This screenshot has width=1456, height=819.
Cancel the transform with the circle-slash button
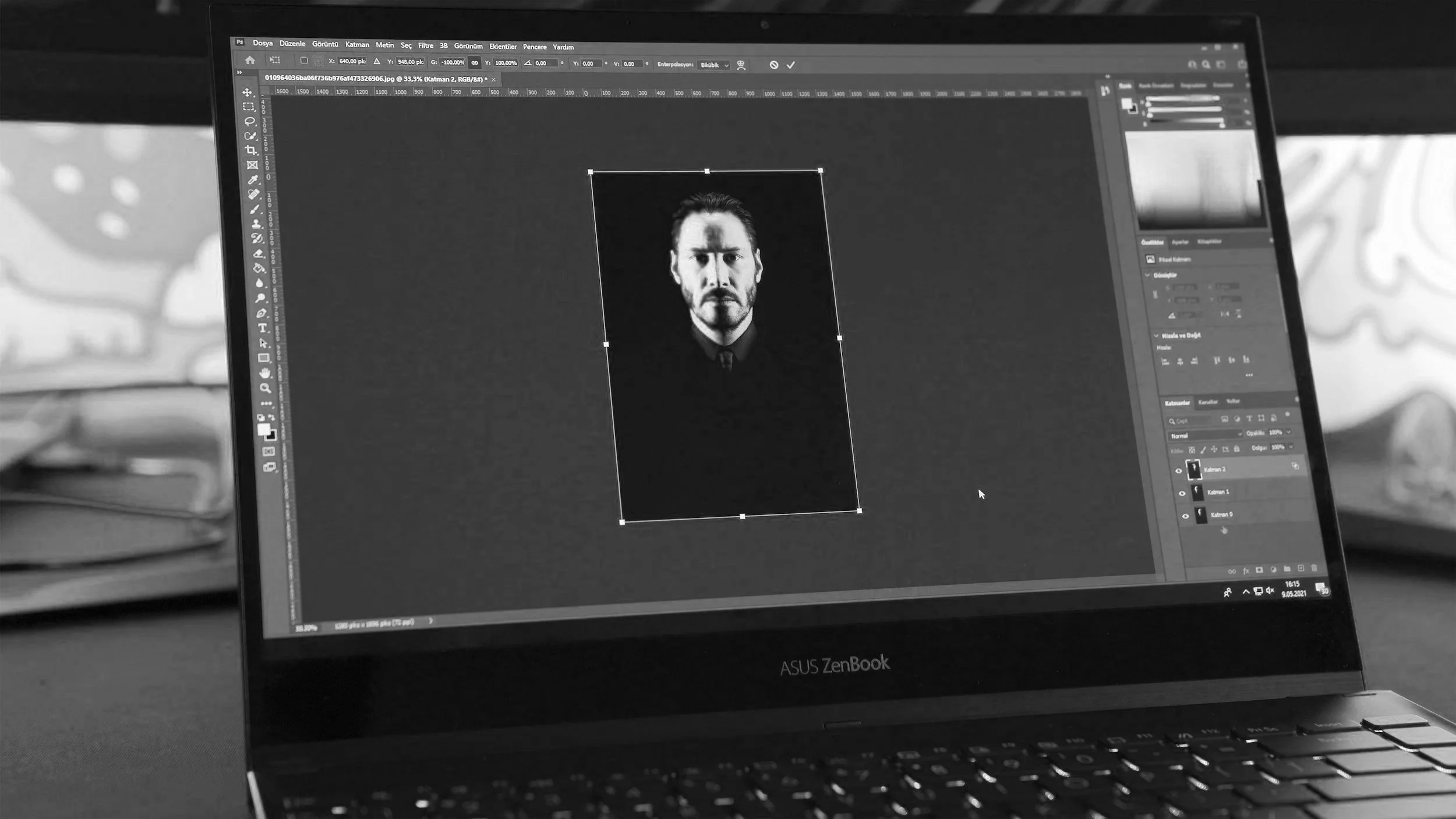pyautogui.click(x=773, y=65)
